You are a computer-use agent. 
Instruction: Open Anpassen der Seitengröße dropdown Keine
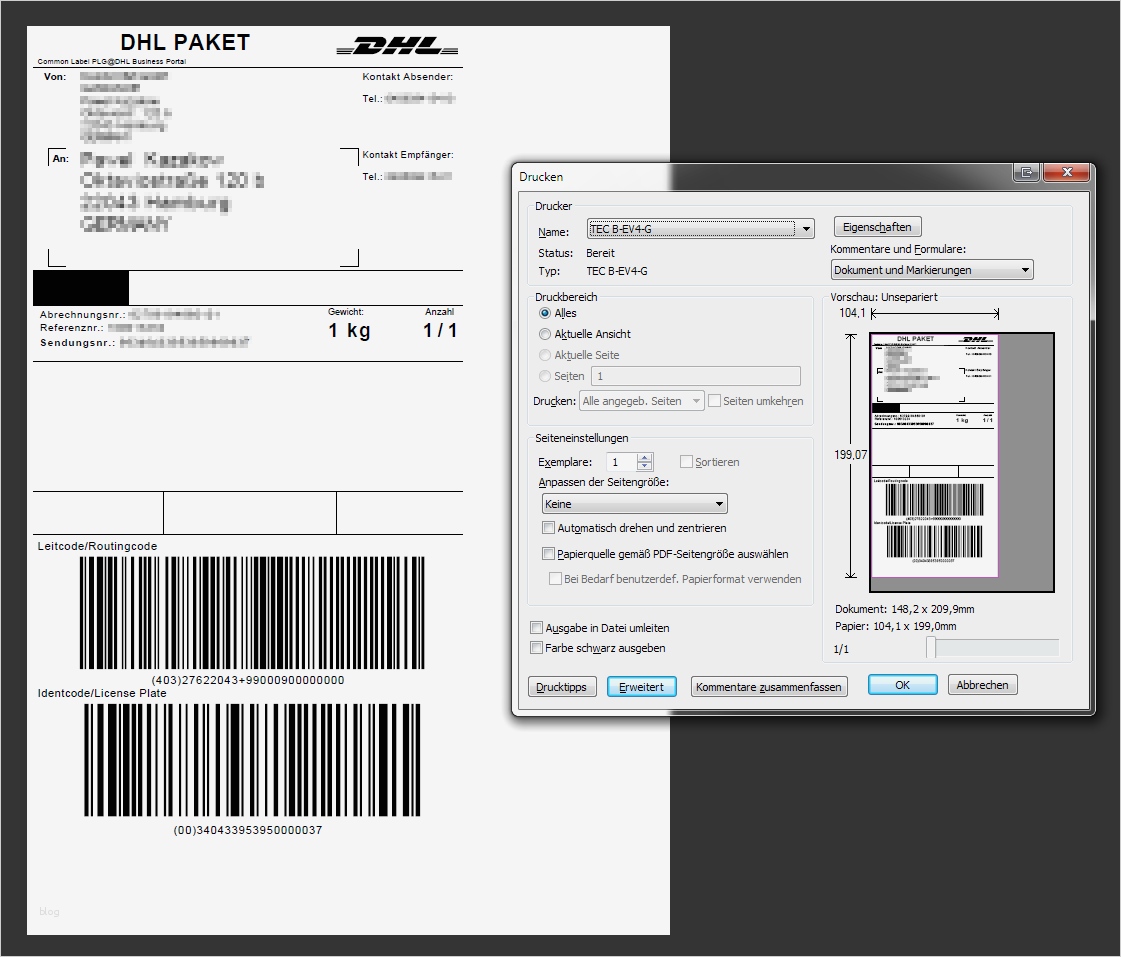click(634, 504)
